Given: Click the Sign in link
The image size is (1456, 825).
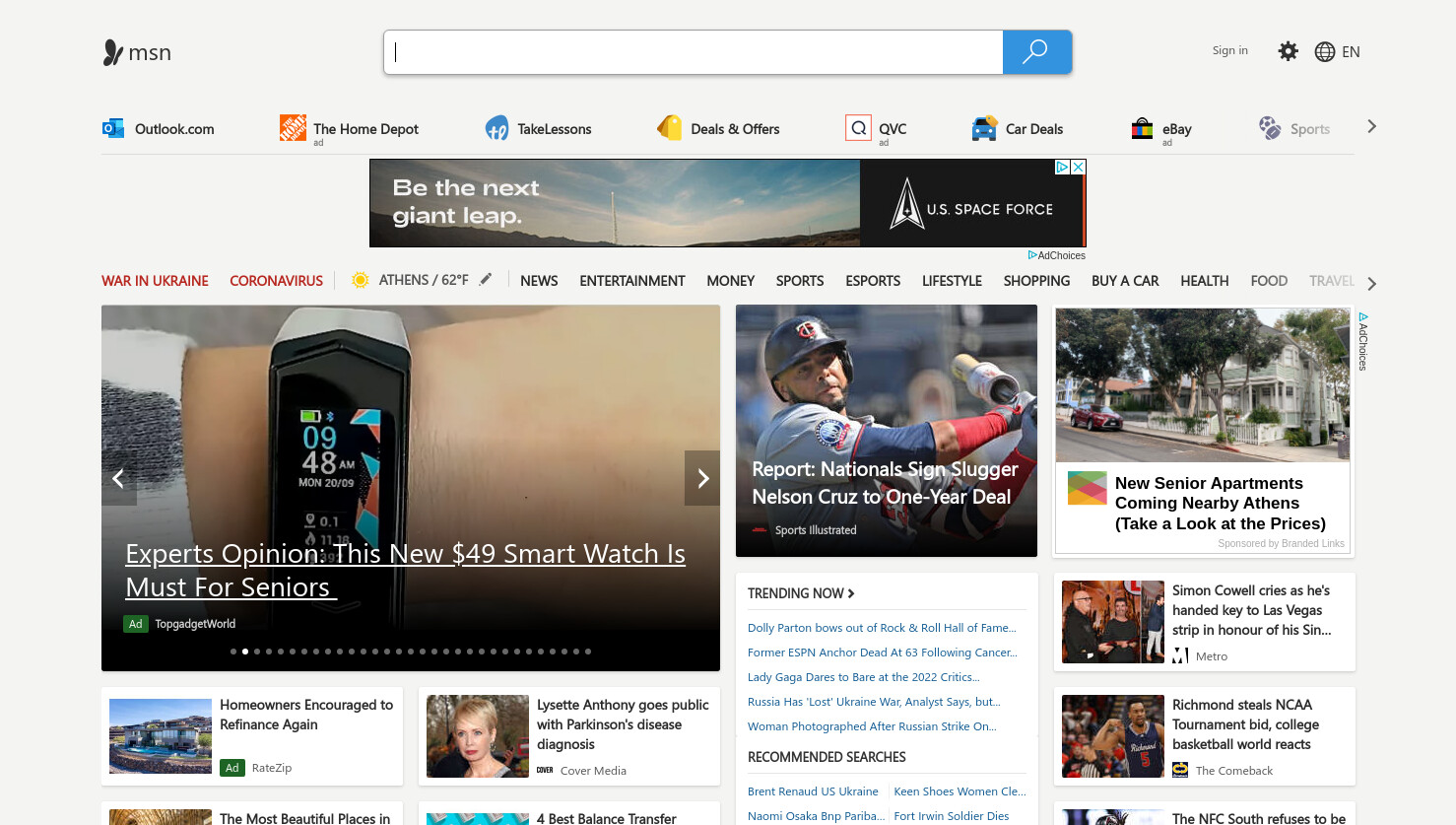Looking at the screenshot, I should tap(1230, 50).
